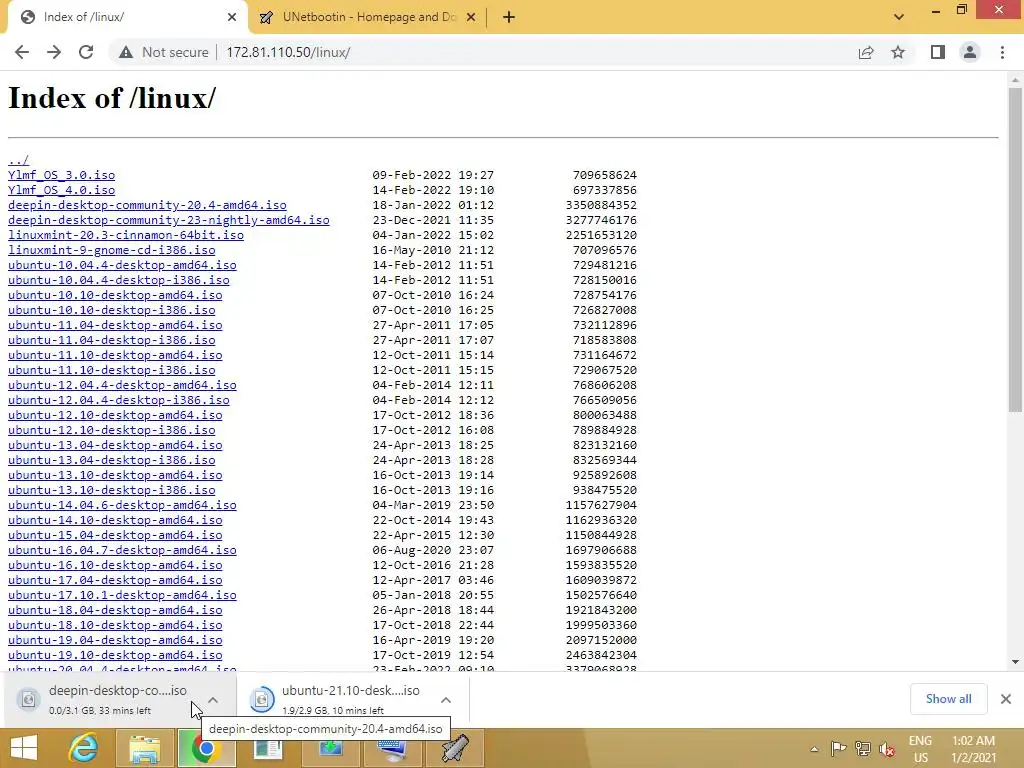Open the taskbar clock and date

coord(973,749)
